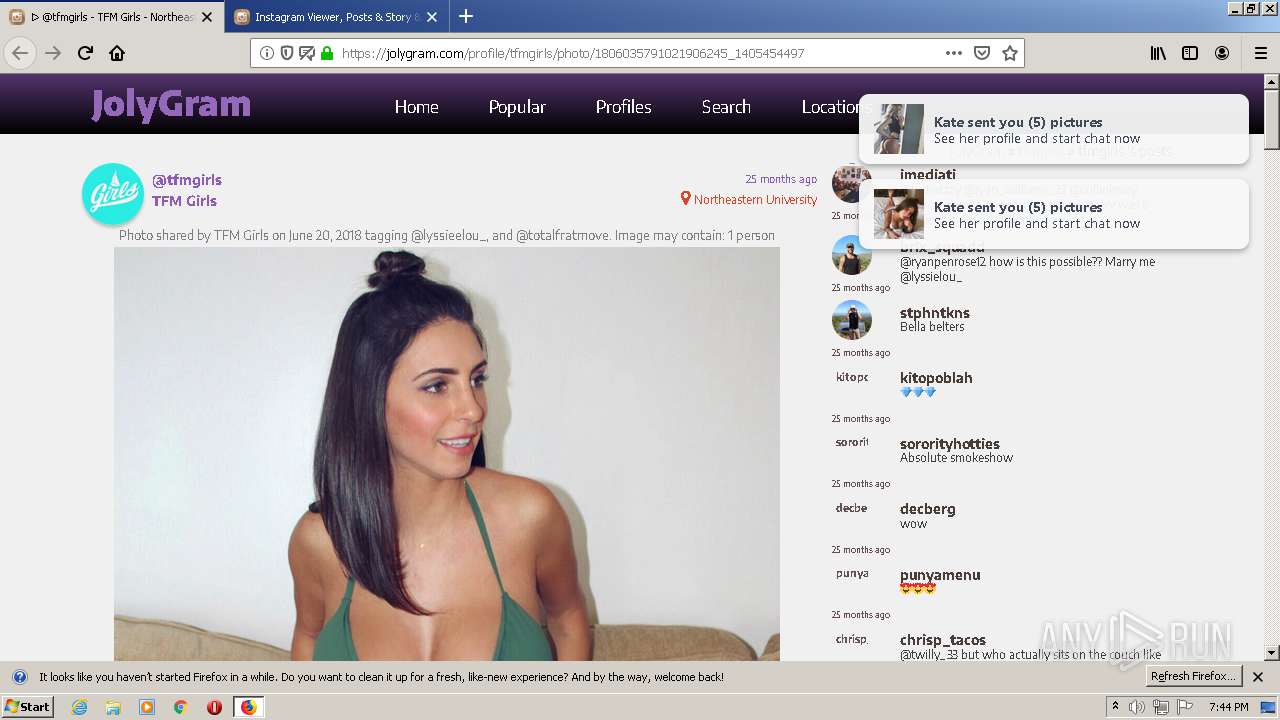The height and width of the screenshot is (720, 1280).
Task: Open the Library icon in toolbar
Action: pos(1158,53)
